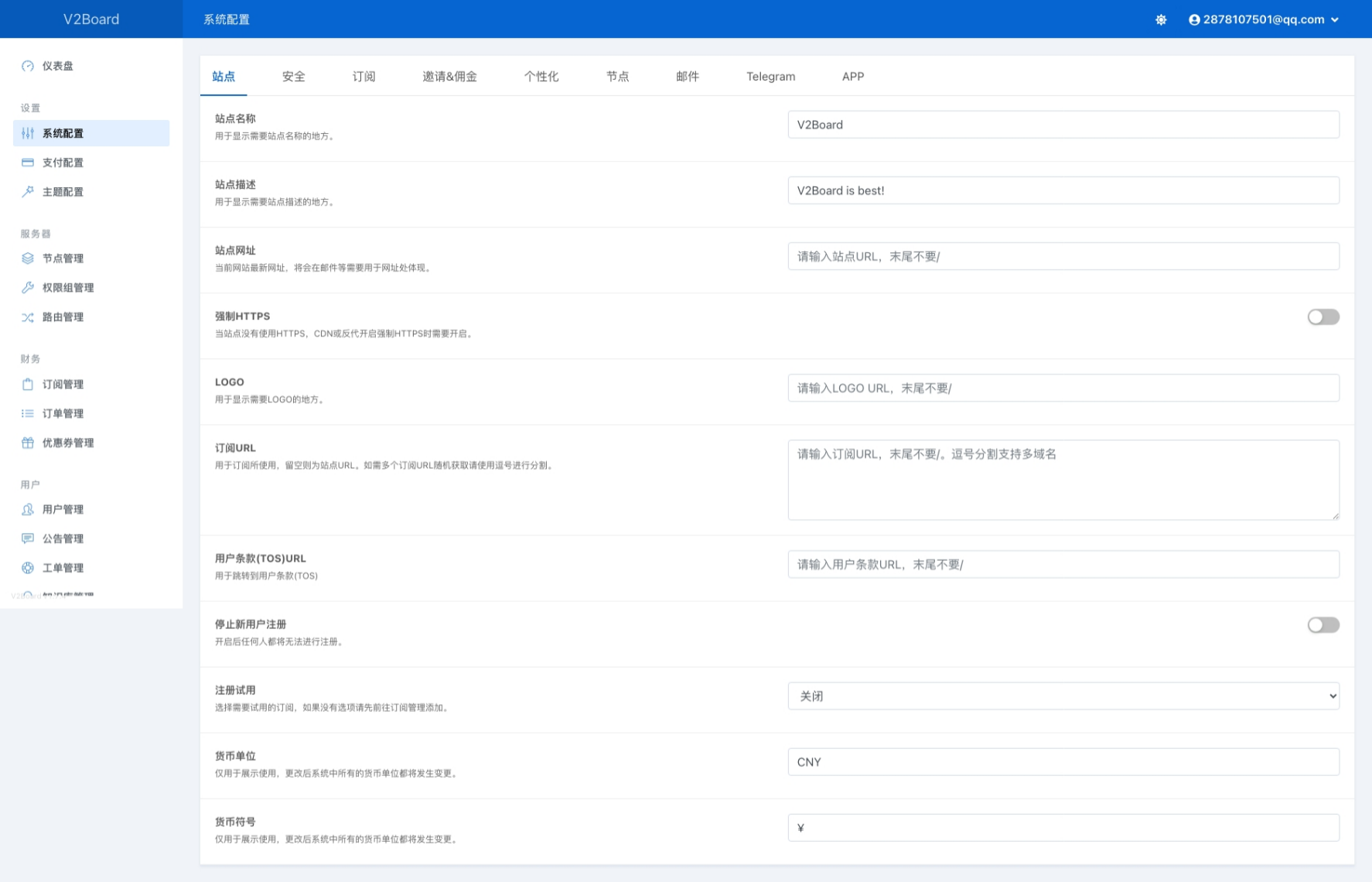Enable the 强制HTTPS switch
The width and height of the screenshot is (1372, 882).
pyautogui.click(x=1323, y=317)
